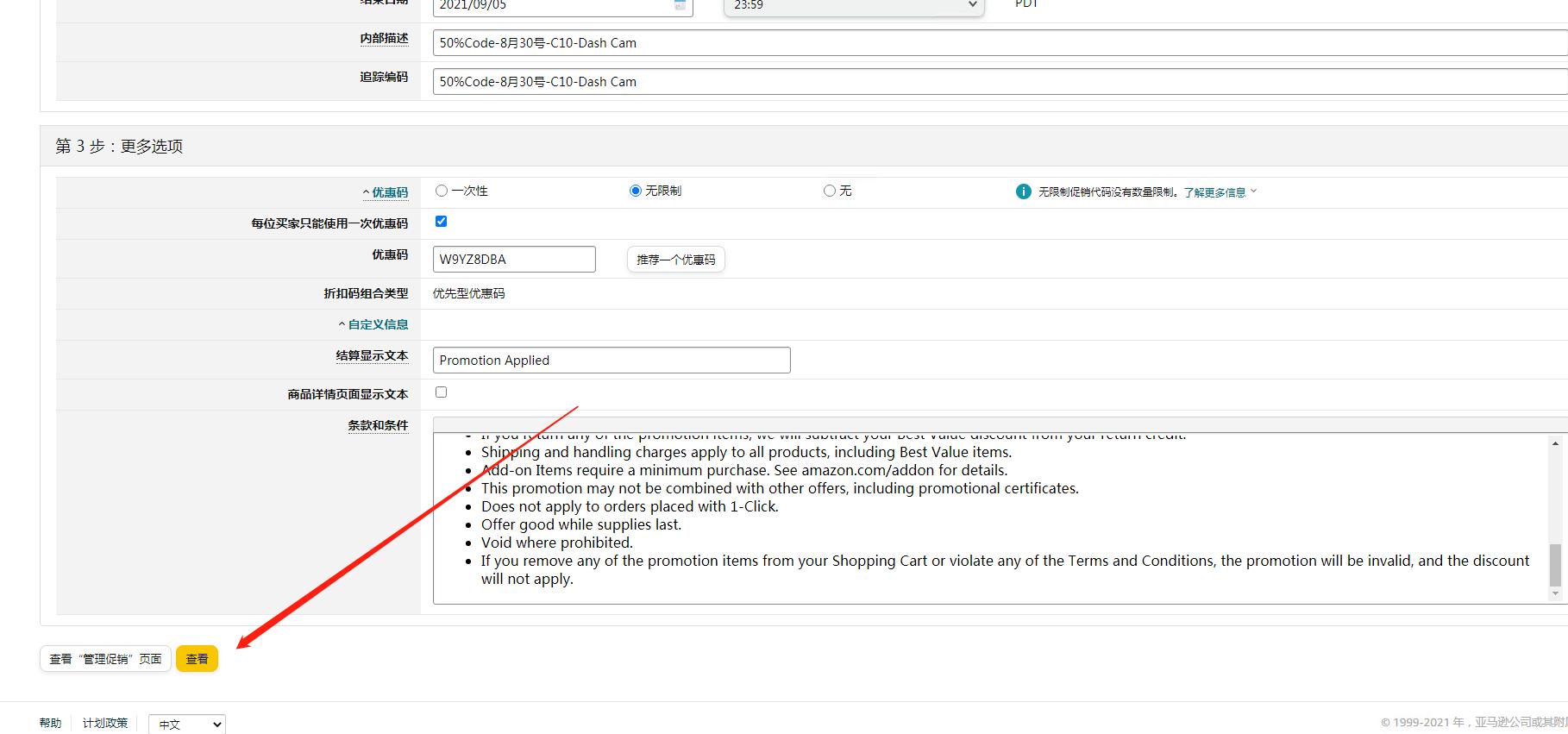This screenshot has width=1568, height=734.
Task: Select the 无限制 coupon code option
Action: (x=636, y=191)
